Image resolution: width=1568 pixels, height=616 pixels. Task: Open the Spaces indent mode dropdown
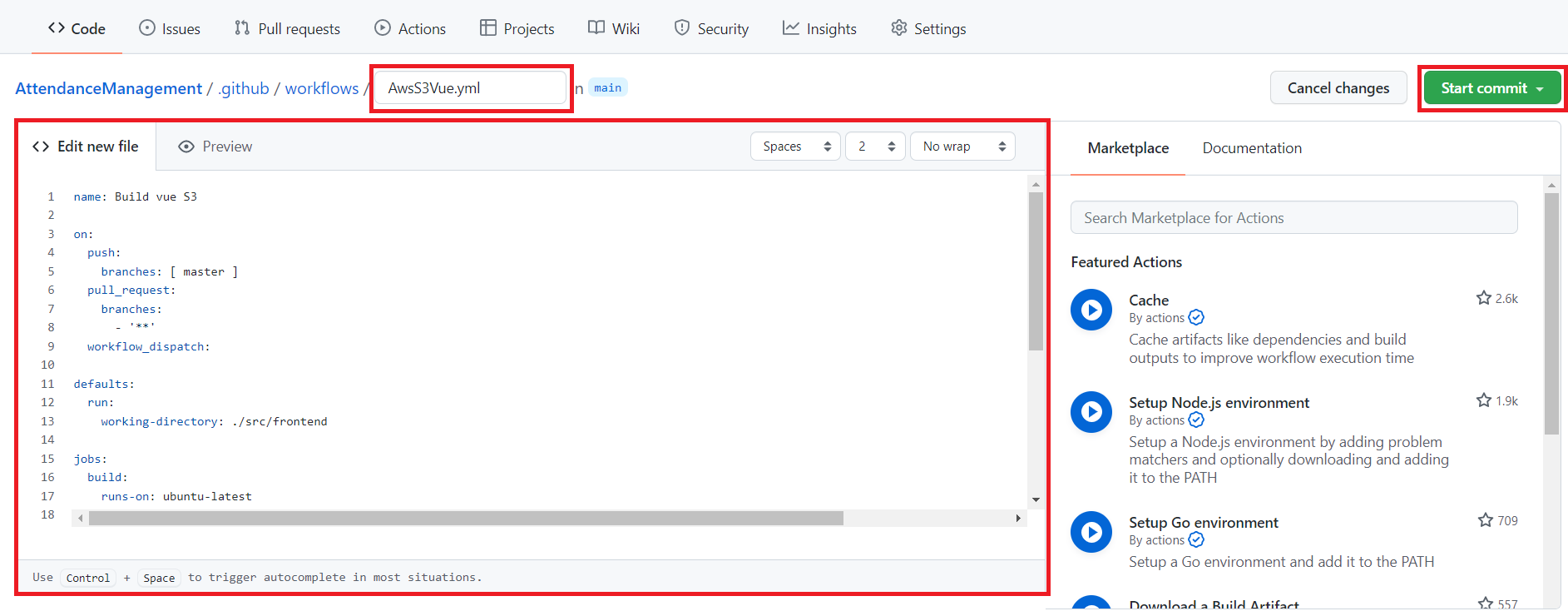tap(796, 147)
